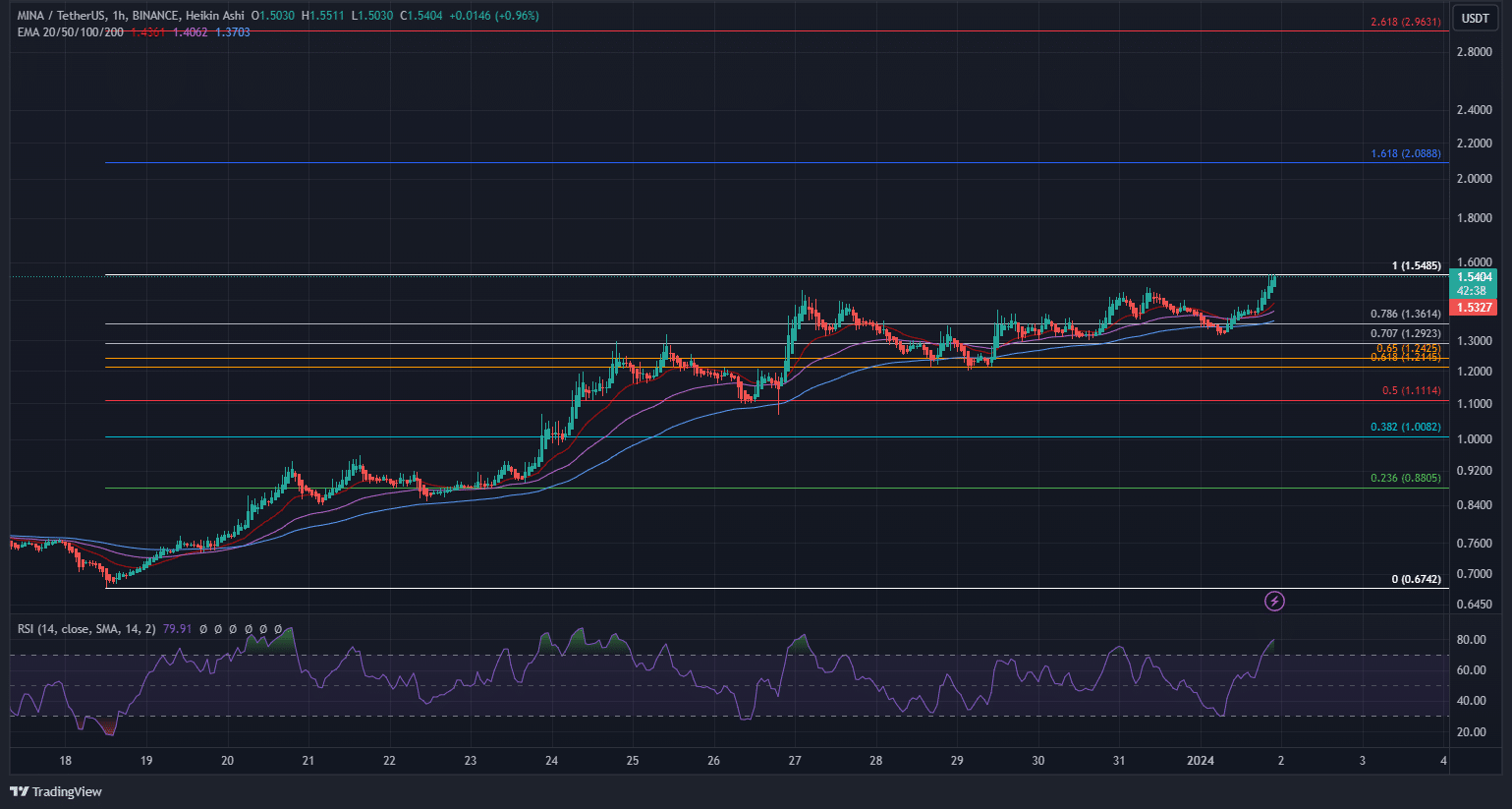
Task: Click the candle countdown timer 42:38
Action: click(1471, 293)
